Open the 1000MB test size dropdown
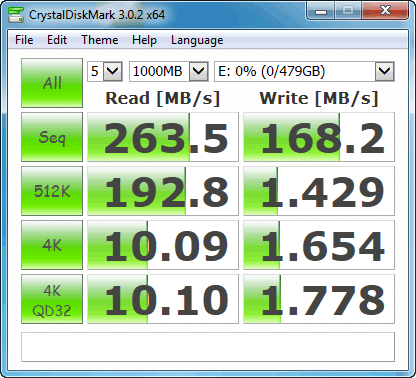The height and width of the screenshot is (378, 416). 169,71
